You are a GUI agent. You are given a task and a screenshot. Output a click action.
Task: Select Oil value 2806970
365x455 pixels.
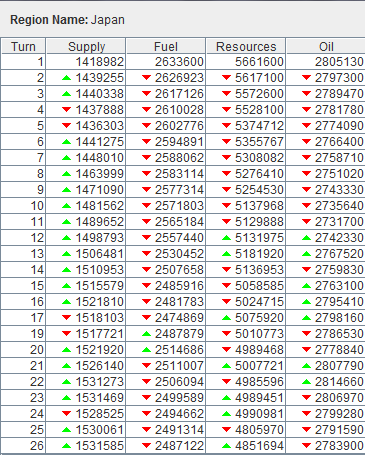pyautogui.click(x=339, y=398)
